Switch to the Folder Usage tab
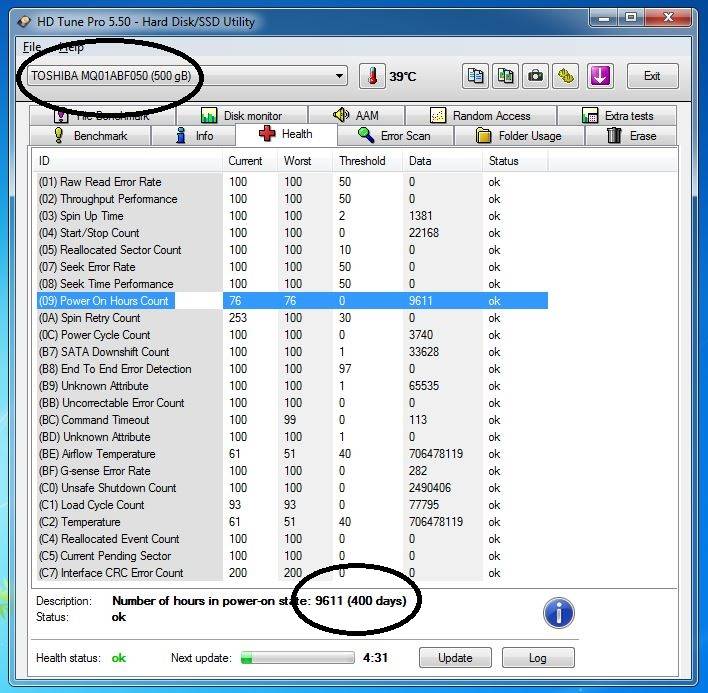Screen dimensions: 708x693 tap(519, 135)
